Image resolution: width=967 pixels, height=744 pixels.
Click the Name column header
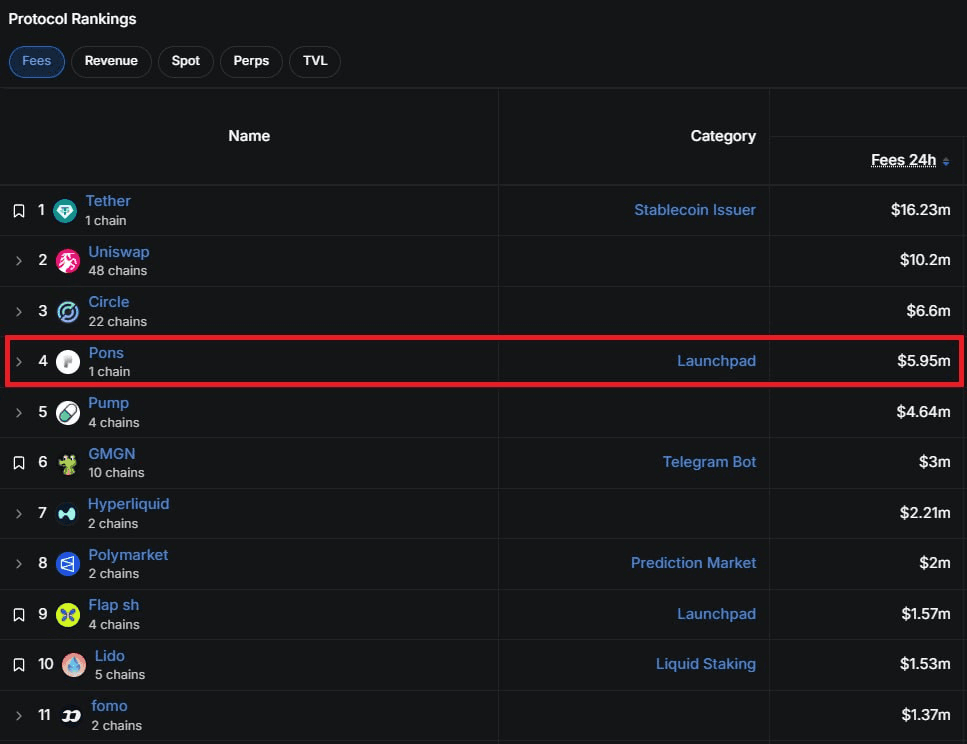(249, 136)
